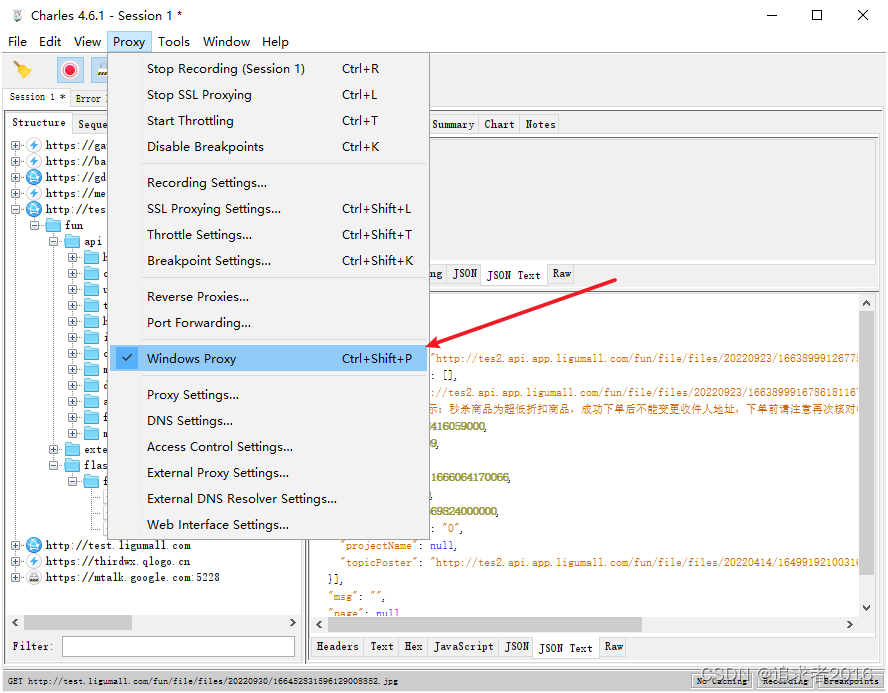
Task: Open the Tools menu
Action: 174,42
